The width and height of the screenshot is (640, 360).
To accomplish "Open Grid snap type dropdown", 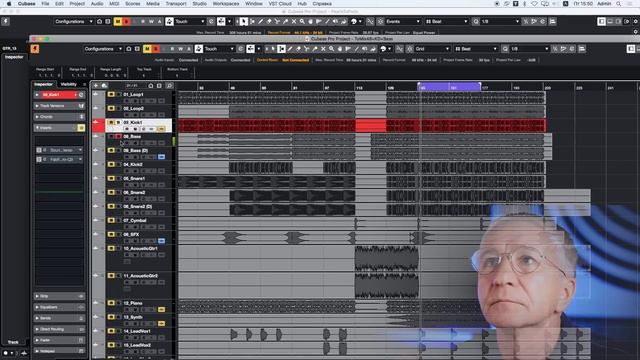I will tap(432, 49).
